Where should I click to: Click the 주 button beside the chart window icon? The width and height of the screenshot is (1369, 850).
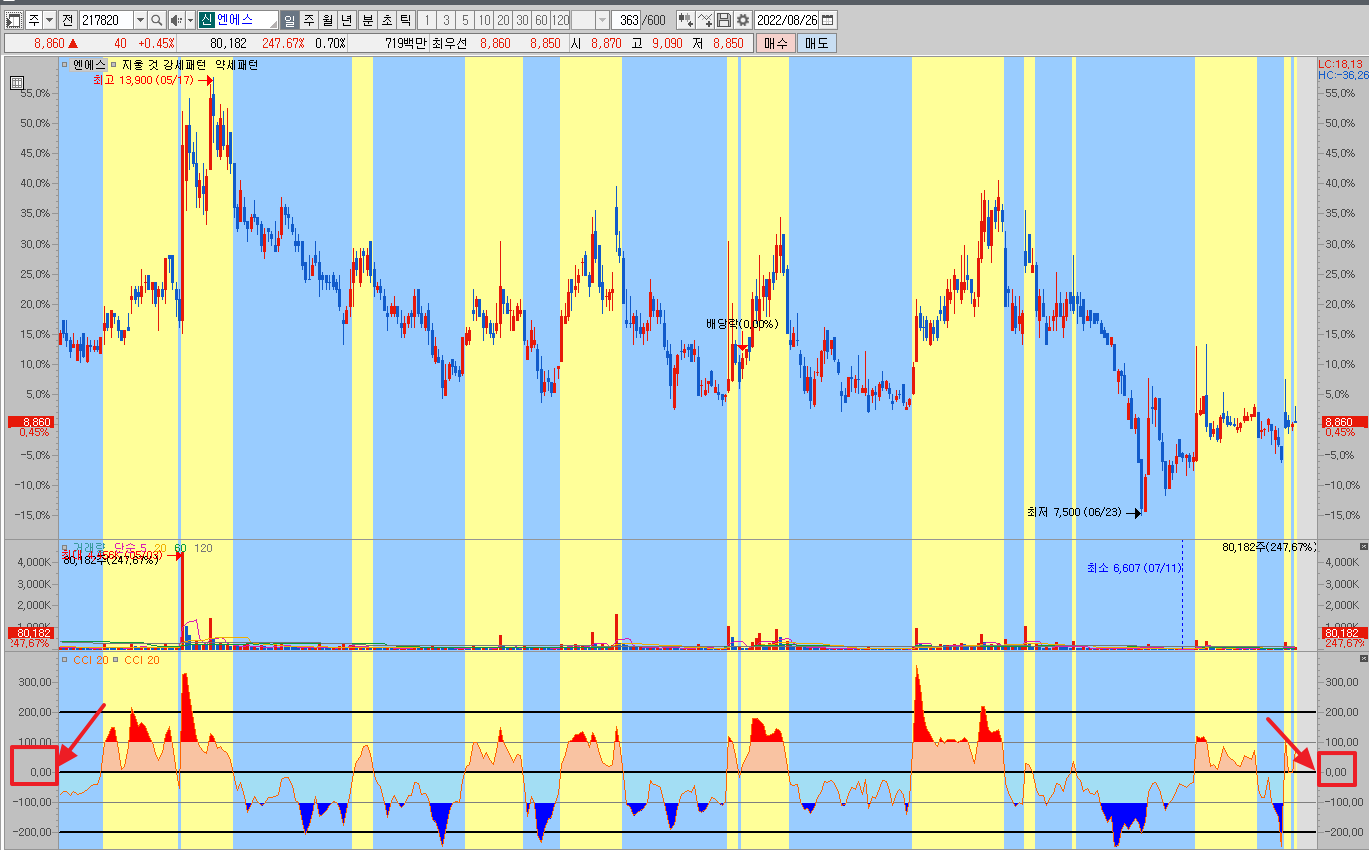tap(33, 20)
